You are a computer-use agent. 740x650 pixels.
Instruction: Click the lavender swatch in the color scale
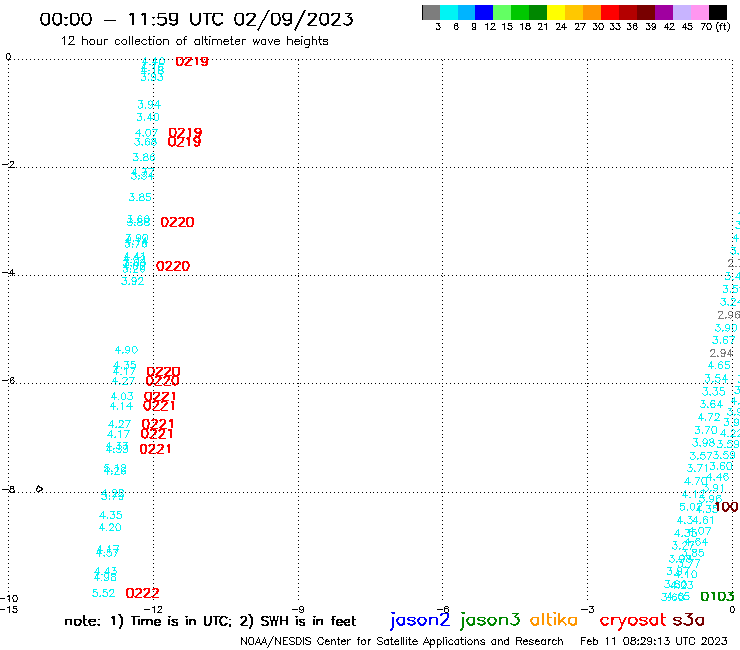pyautogui.click(x=682, y=12)
